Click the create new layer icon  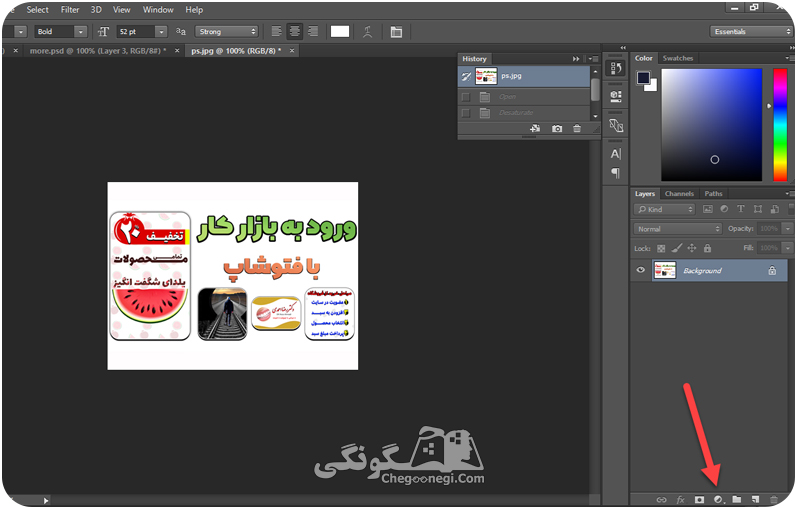[x=755, y=499]
